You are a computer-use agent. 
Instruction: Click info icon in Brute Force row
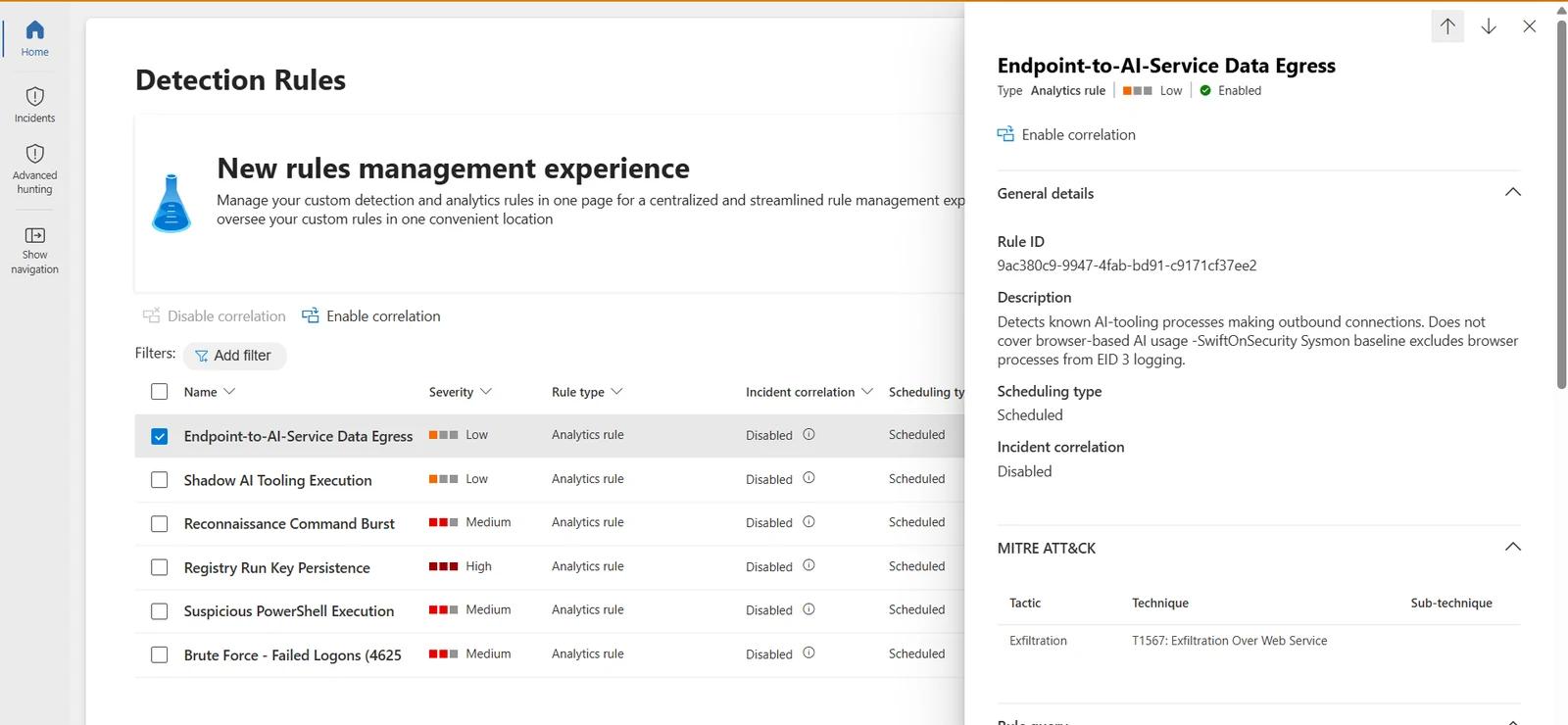[808, 653]
